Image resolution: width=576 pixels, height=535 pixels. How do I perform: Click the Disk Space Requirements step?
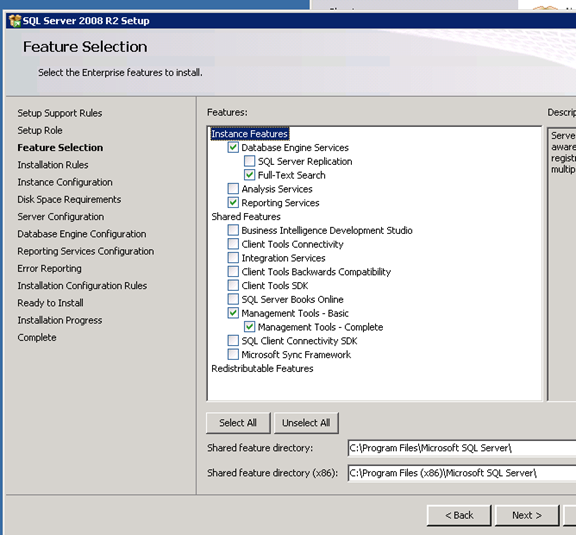[69, 200]
